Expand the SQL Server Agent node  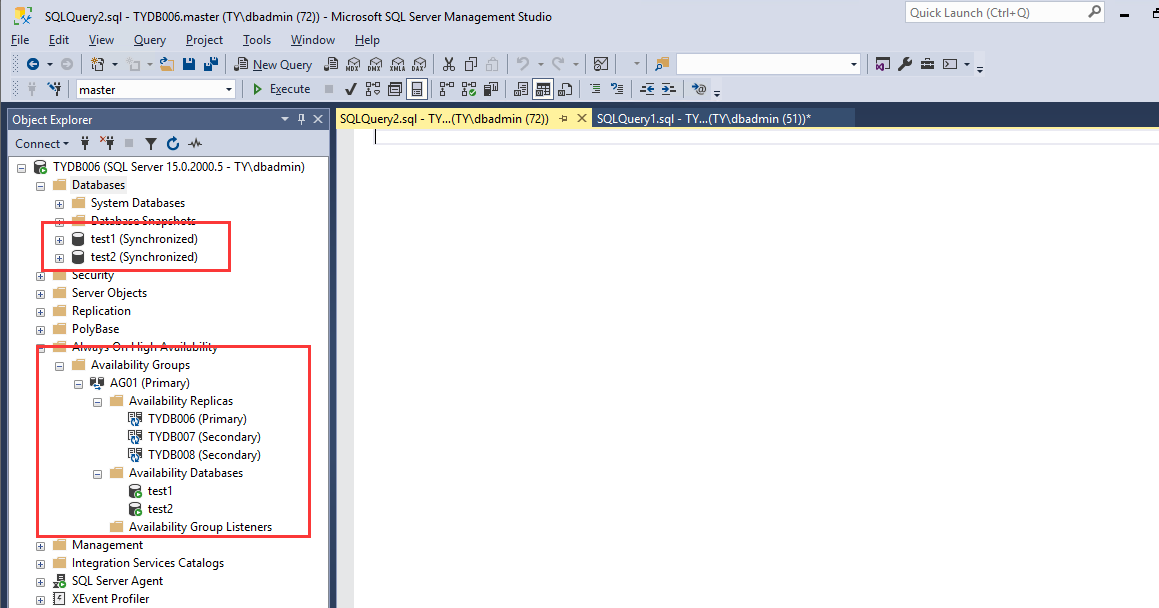pyautogui.click(x=41, y=582)
